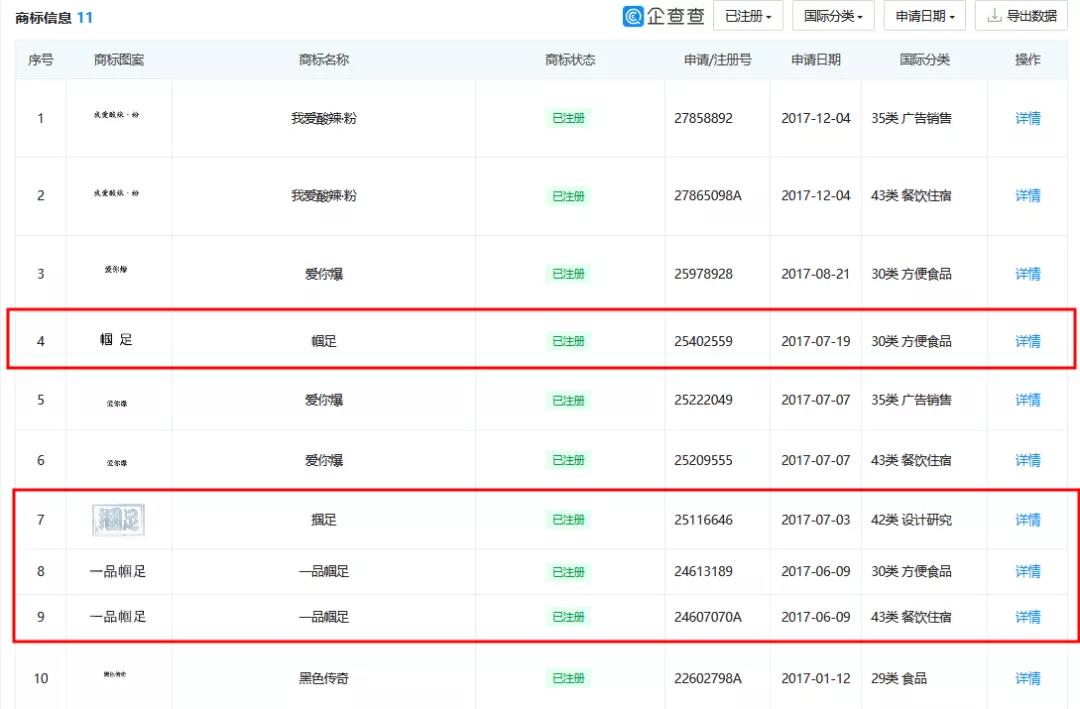Click the 帼足 trademark image in row 7
1080x709 pixels.
tap(118, 520)
